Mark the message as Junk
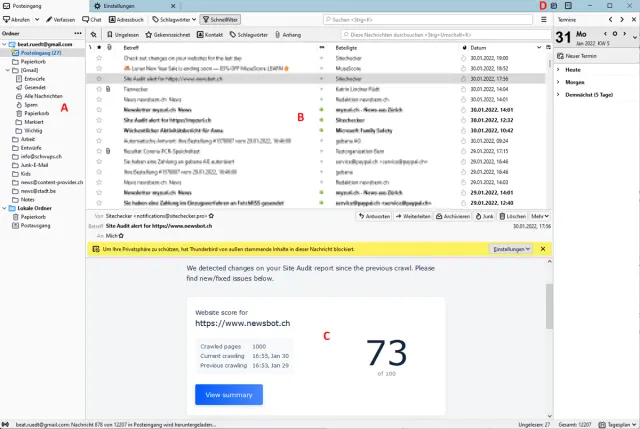This screenshot has width=640, height=429. point(484,216)
